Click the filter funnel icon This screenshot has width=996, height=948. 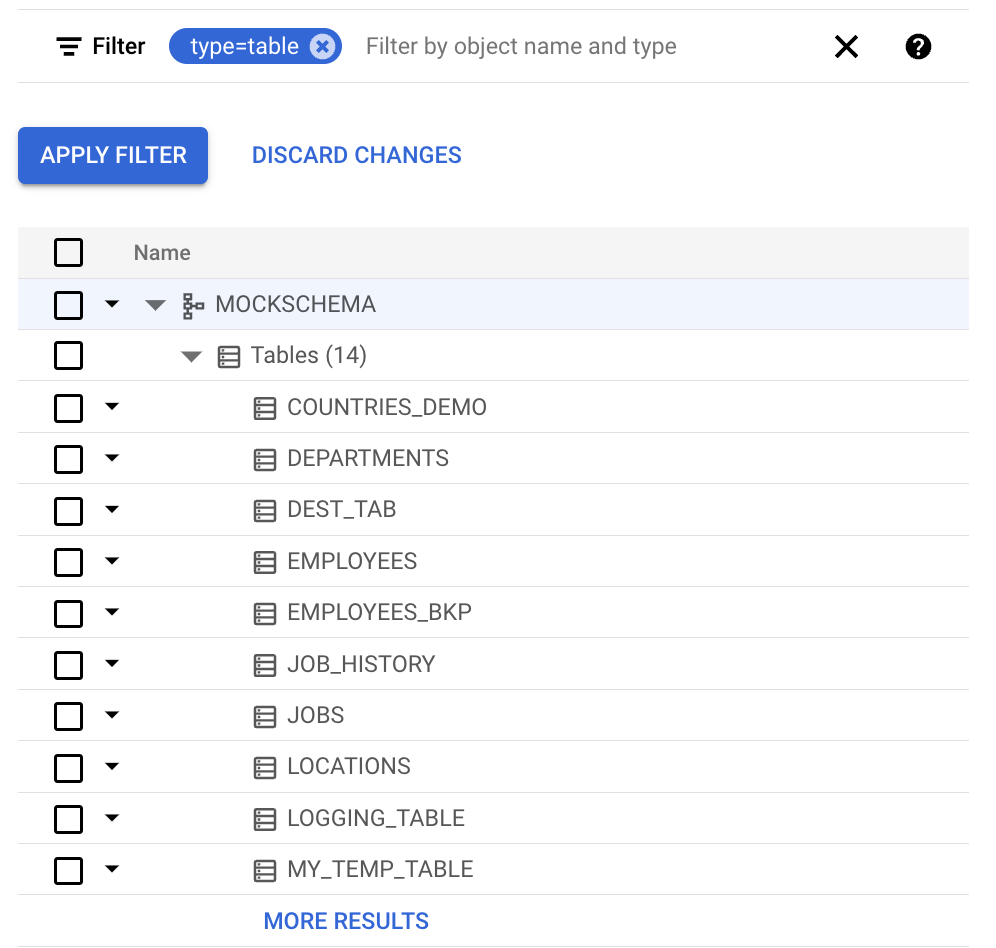(x=66, y=46)
